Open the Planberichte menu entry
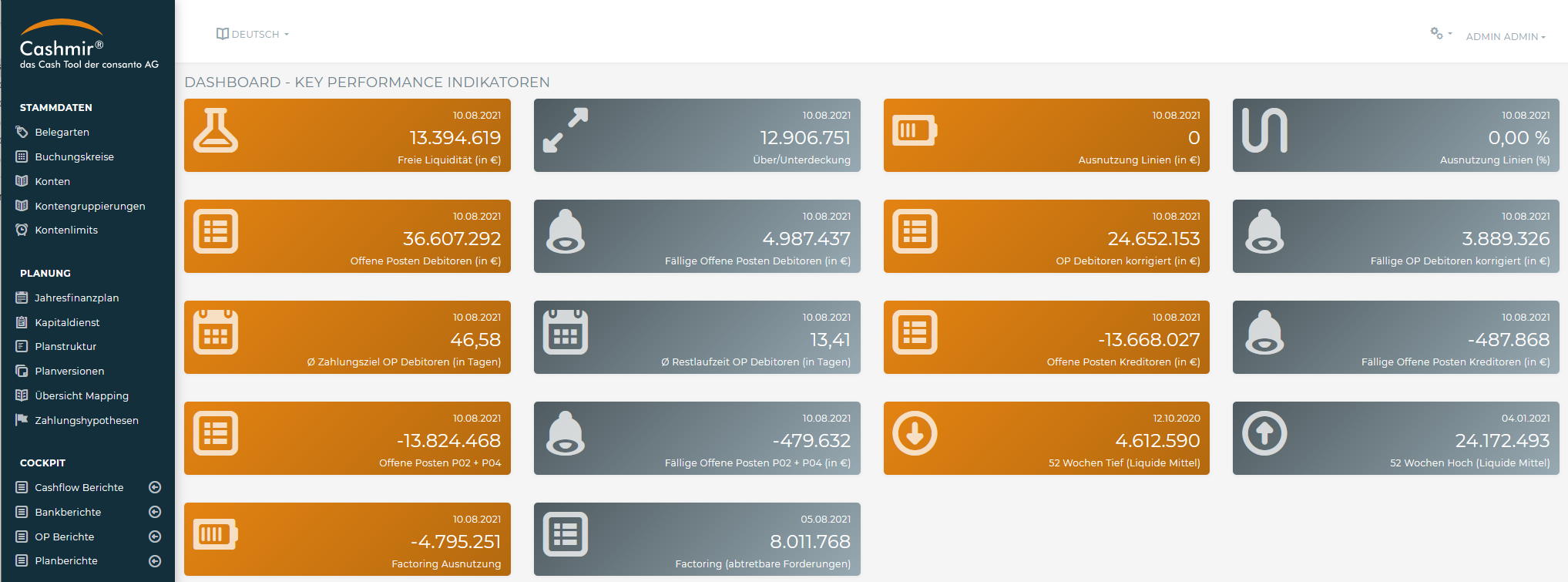The height and width of the screenshot is (582, 1568). 66,560
